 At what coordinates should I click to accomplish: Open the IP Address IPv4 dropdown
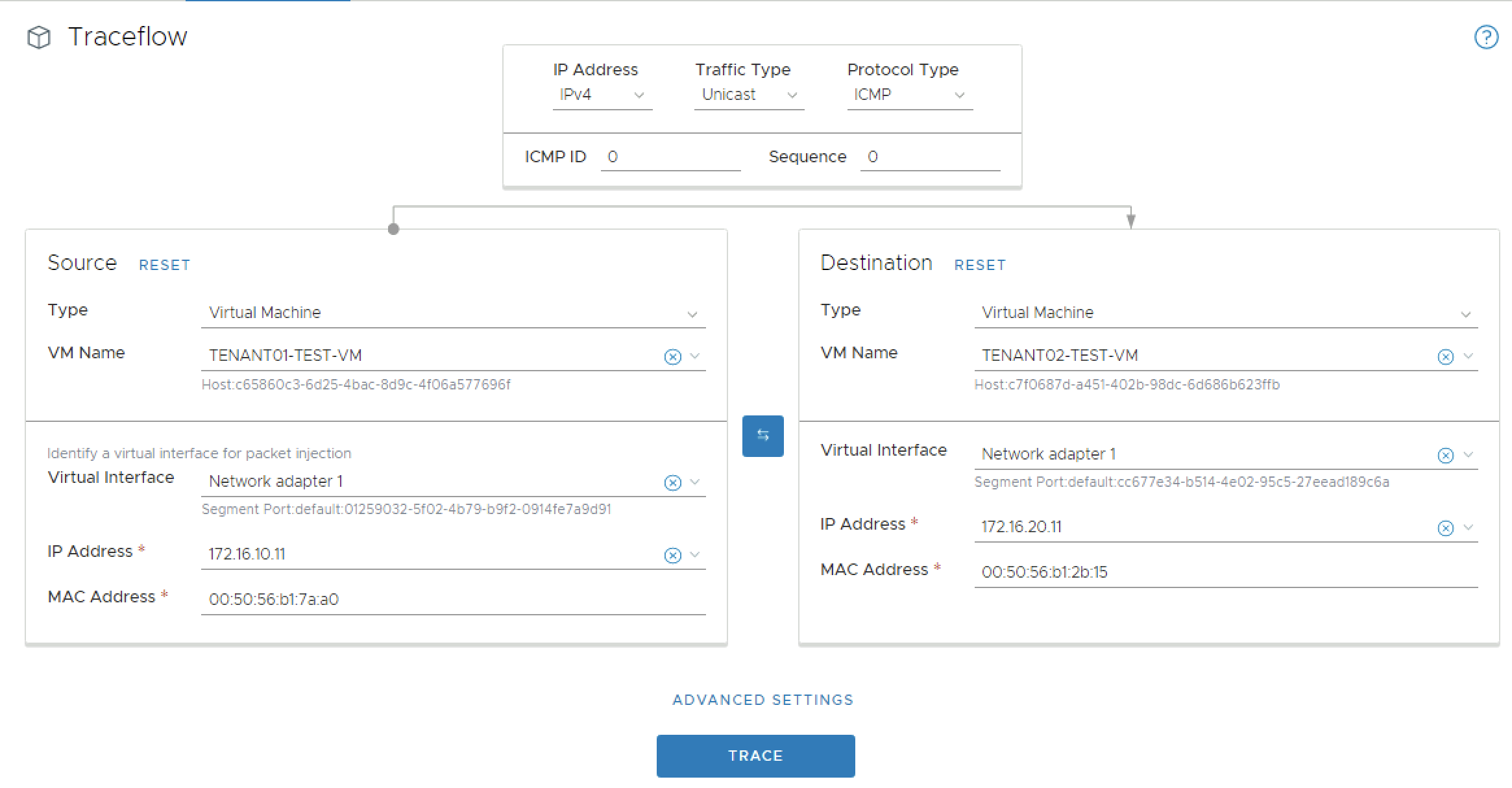click(602, 95)
